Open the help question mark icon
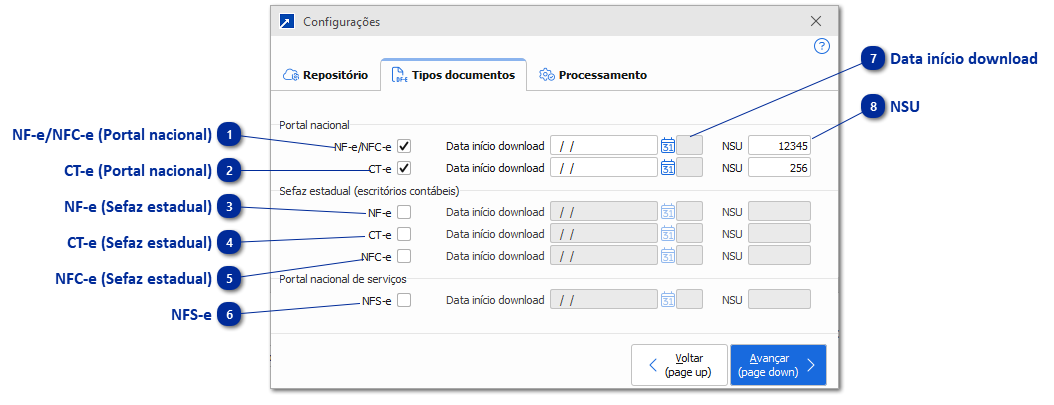1054x405 pixels. coord(821,46)
